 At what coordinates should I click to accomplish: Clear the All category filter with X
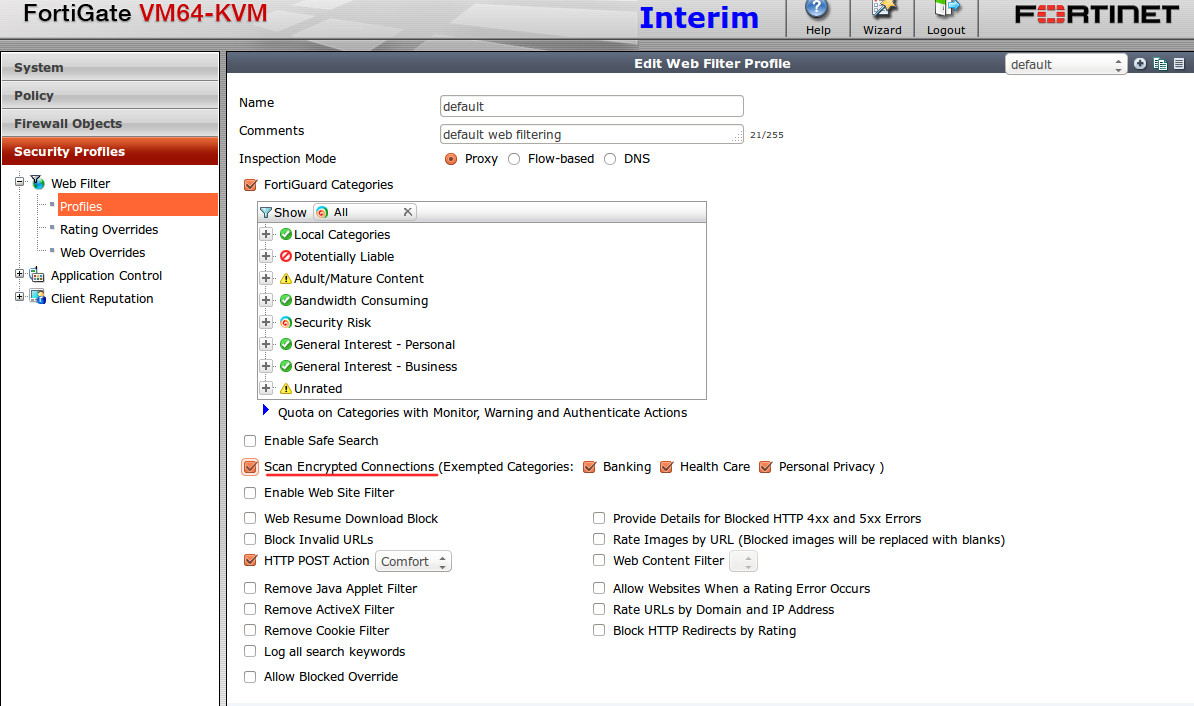(407, 212)
